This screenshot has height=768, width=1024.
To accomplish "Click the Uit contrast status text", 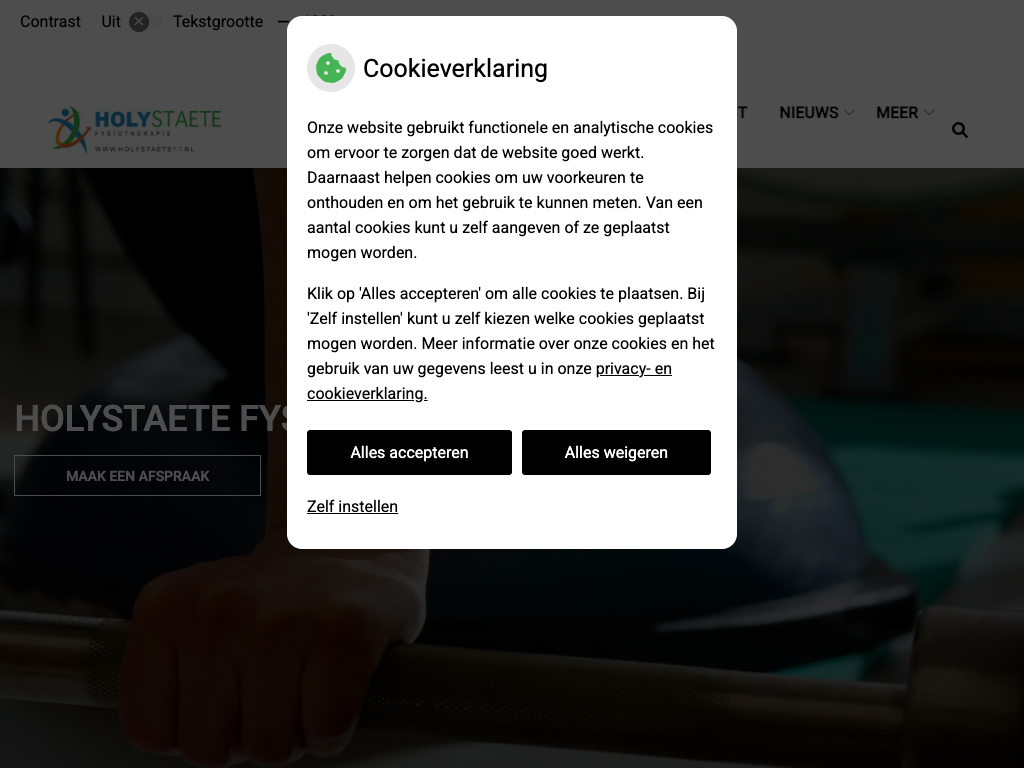I will [x=110, y=22].
